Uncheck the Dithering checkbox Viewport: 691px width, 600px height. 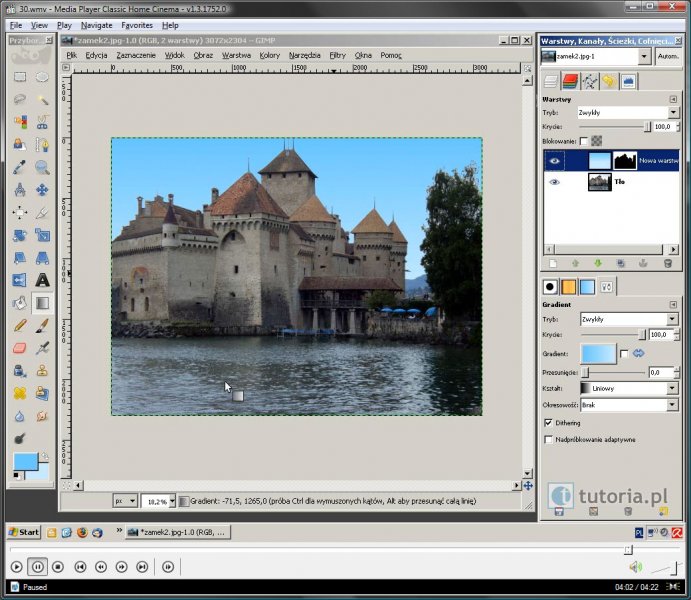(548, 423)
